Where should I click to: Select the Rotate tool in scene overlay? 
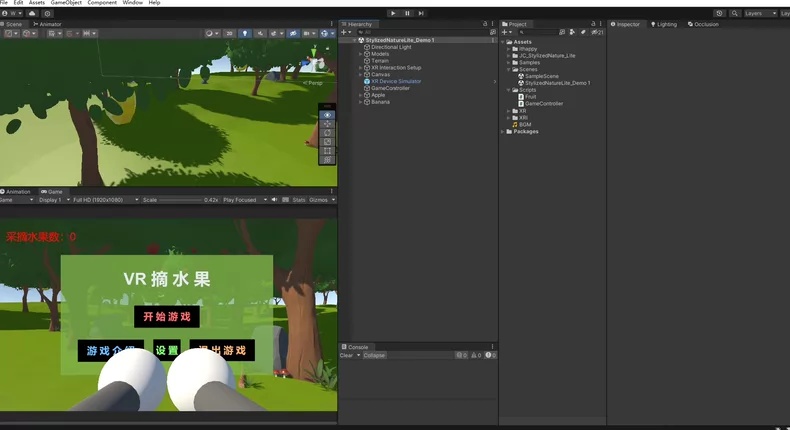coord(327,133)
